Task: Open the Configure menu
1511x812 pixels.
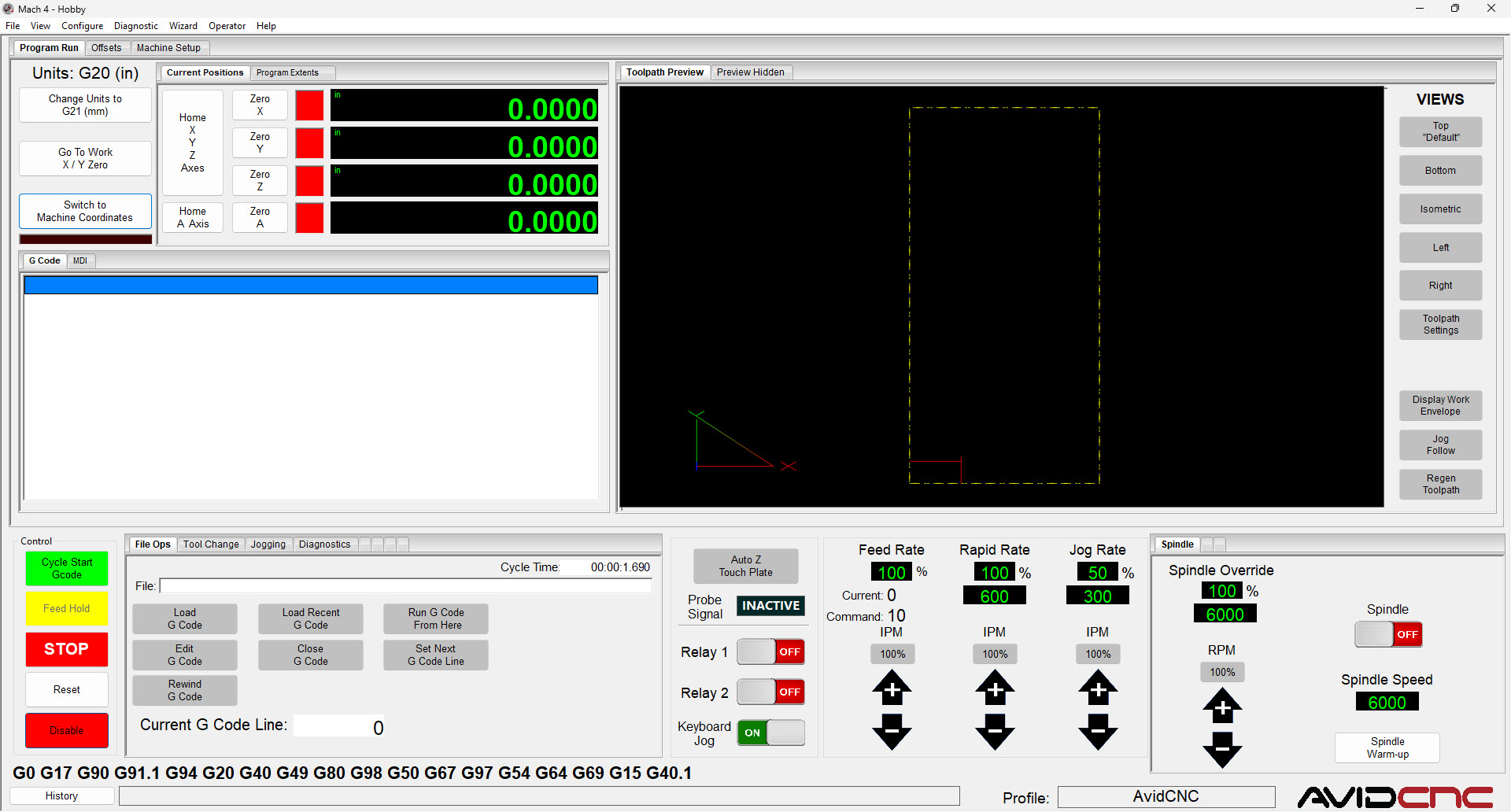Action: point(83,26)
